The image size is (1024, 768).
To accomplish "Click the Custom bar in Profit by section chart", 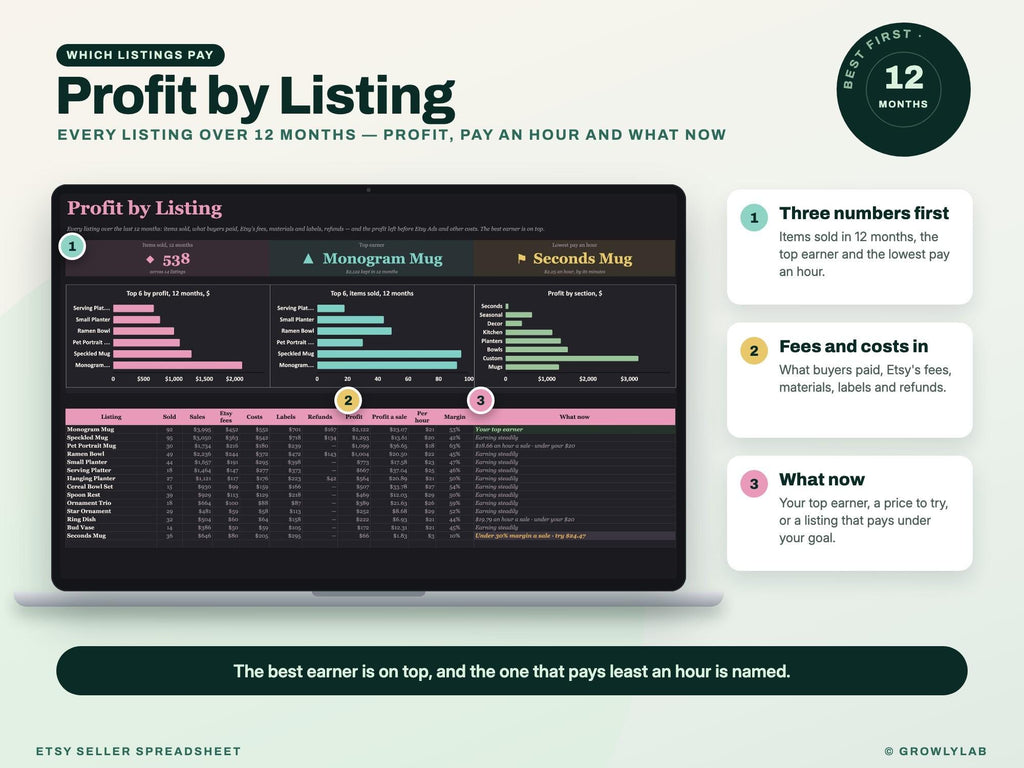I will pyautogui.click(x=572, y=358).
